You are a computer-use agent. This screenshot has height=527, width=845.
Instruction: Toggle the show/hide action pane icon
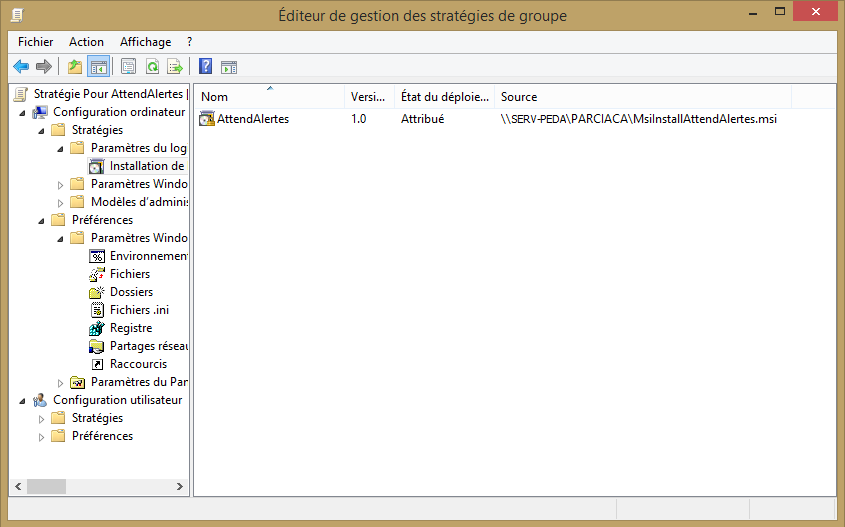pos(229,67)
